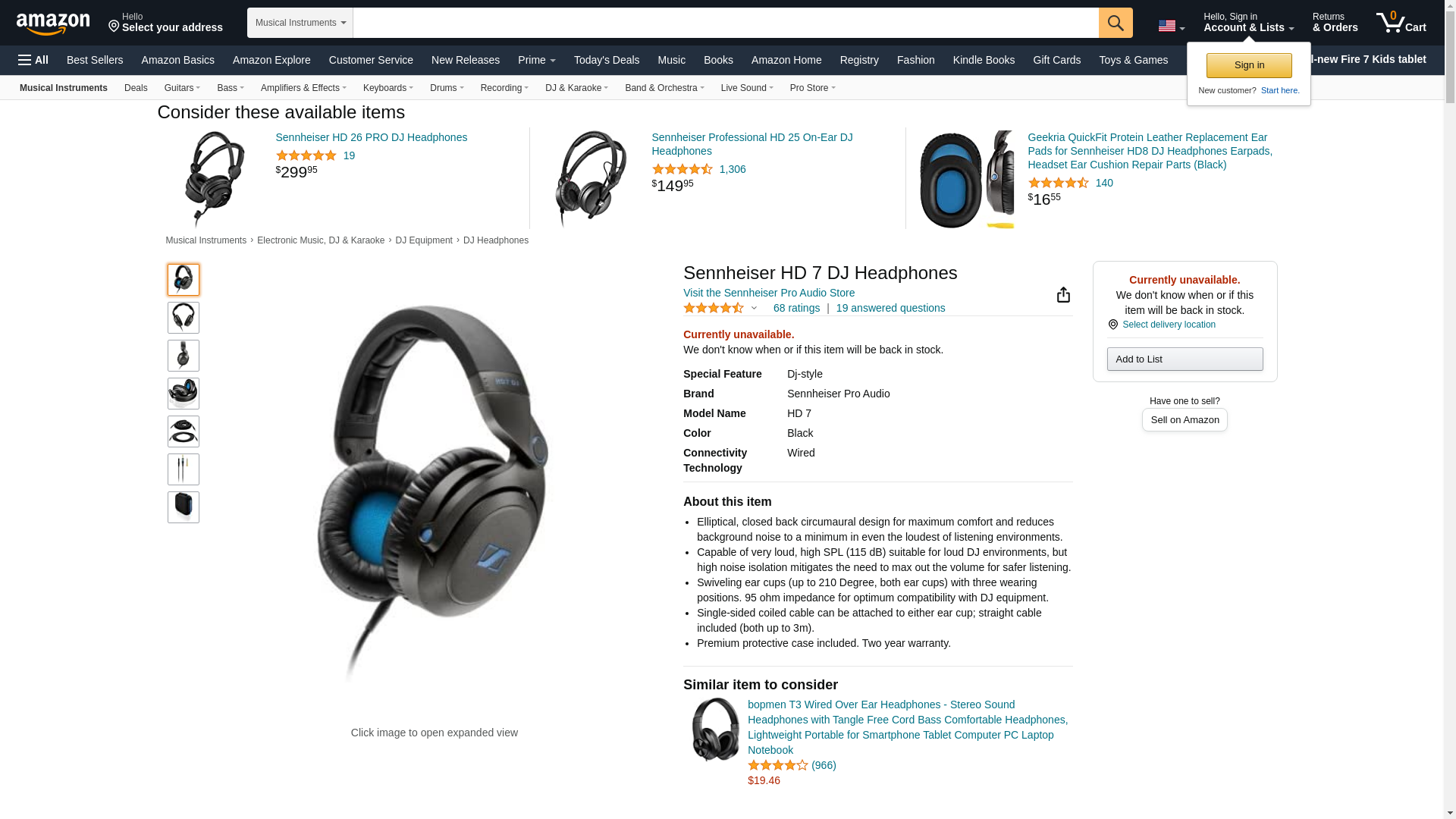The image size is (1456, 819).
Task: Select the delivery location pin icon
Action: coord(1112,325)
